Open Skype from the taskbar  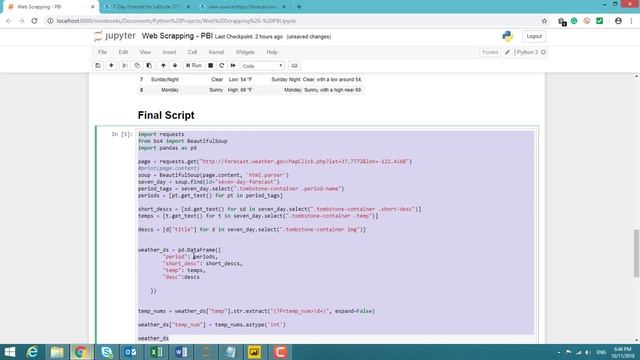(x=107, y=352)
